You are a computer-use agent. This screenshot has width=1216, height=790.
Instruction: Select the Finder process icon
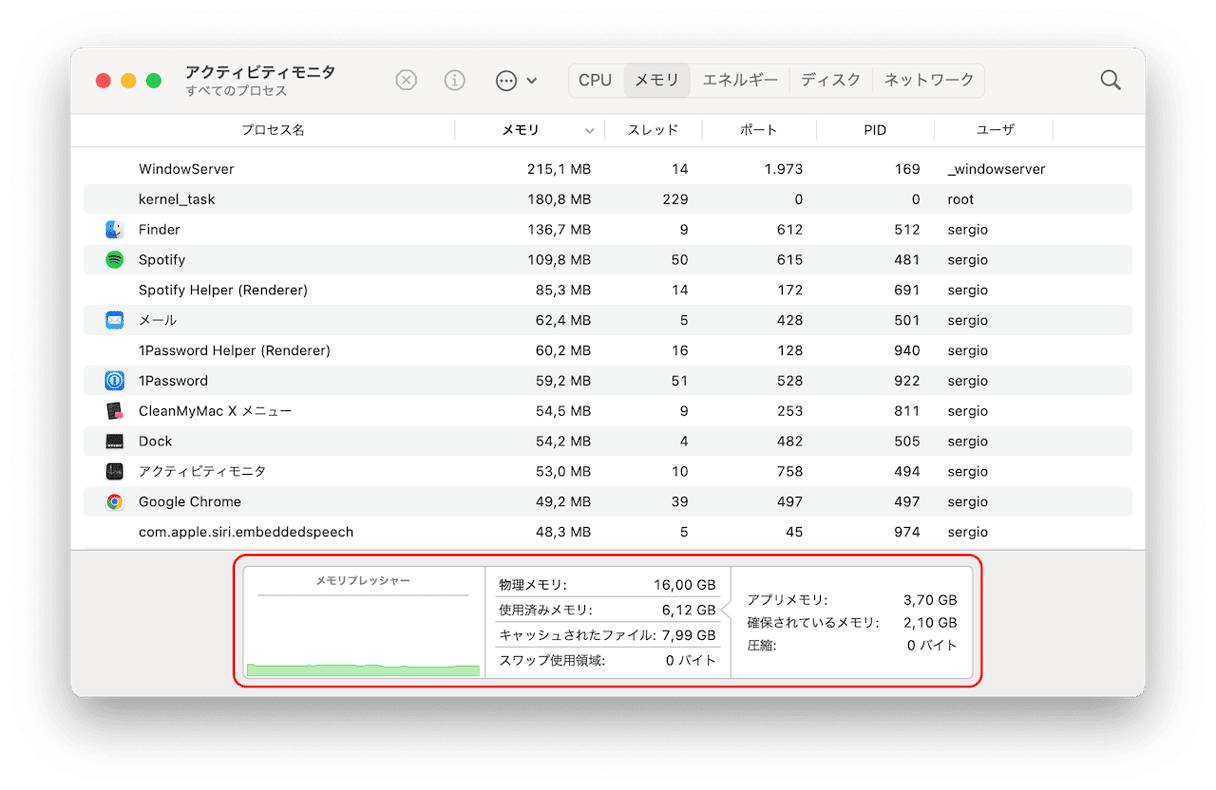115,230
